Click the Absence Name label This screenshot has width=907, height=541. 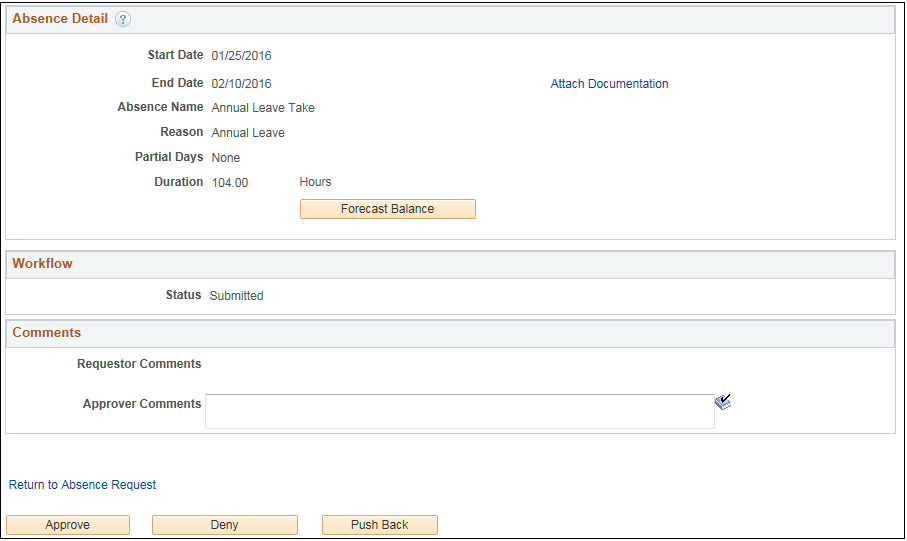click(160, 107)
